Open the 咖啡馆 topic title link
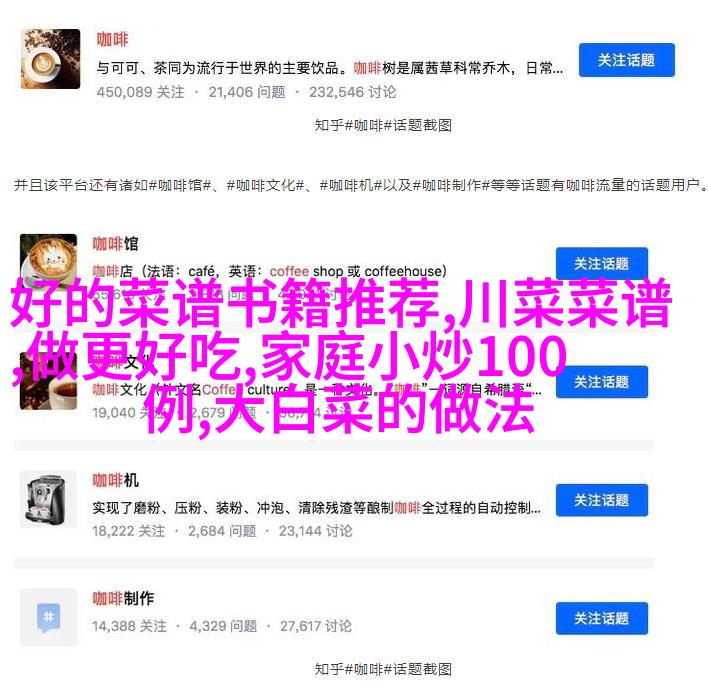The width and height of the screenshot is (708, 700). 116,244
